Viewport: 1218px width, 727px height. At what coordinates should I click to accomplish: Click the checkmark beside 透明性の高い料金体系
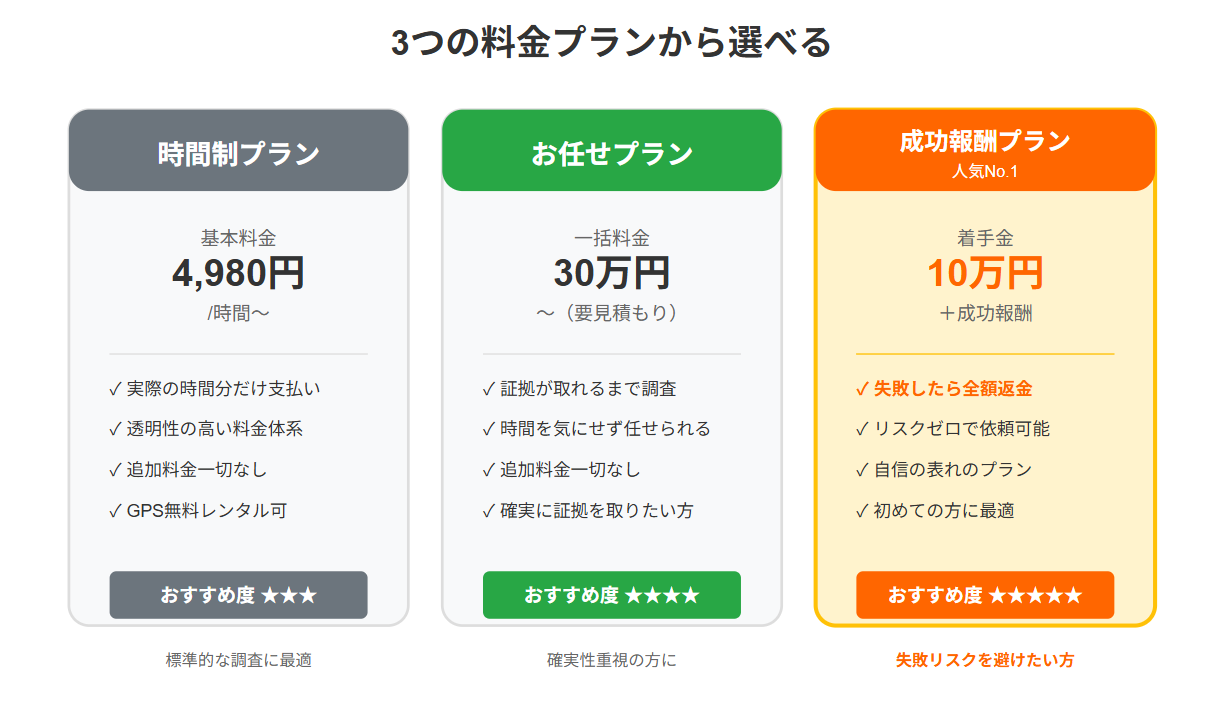[114, 428]
